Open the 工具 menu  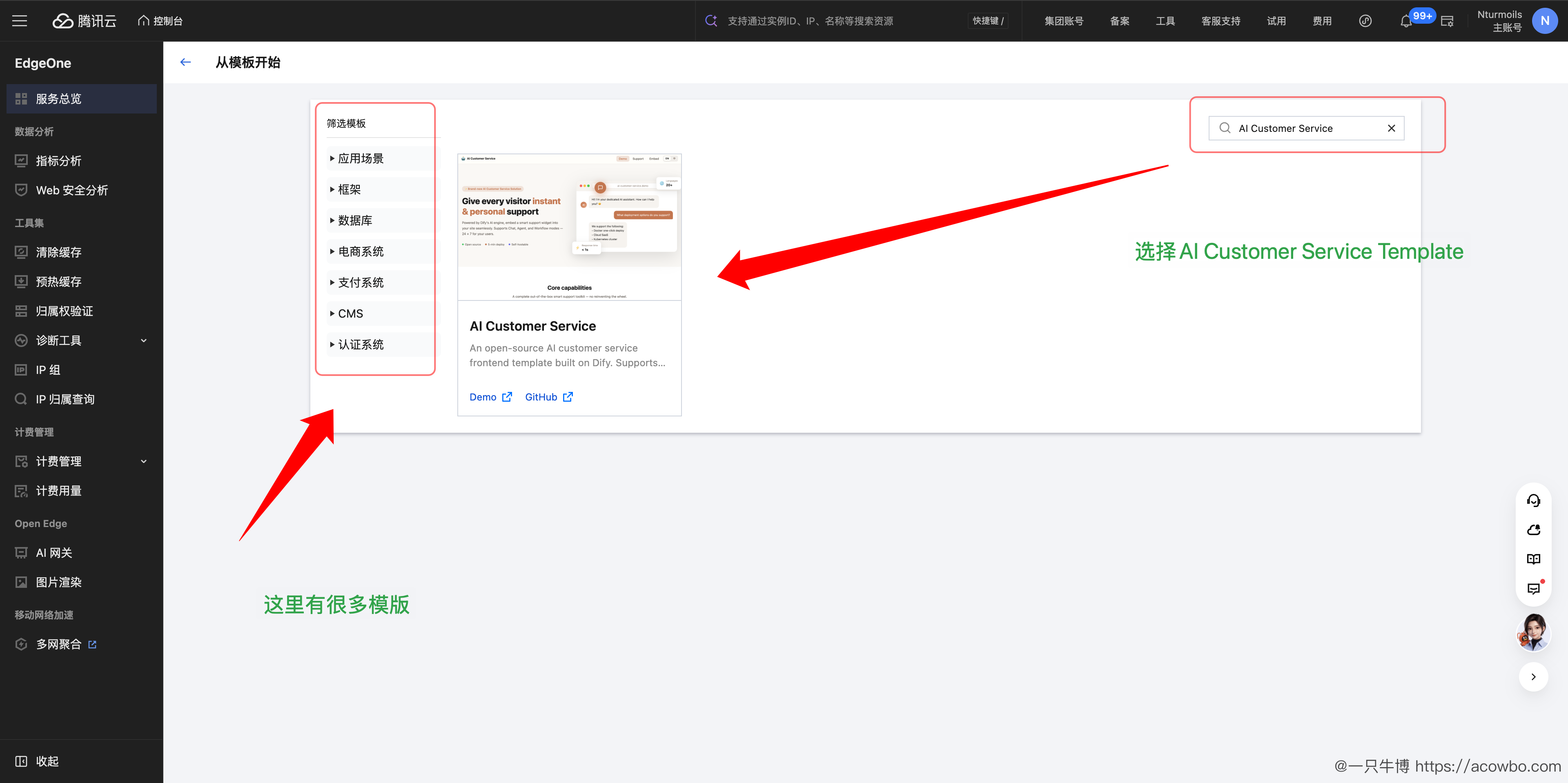(1165, 21)
